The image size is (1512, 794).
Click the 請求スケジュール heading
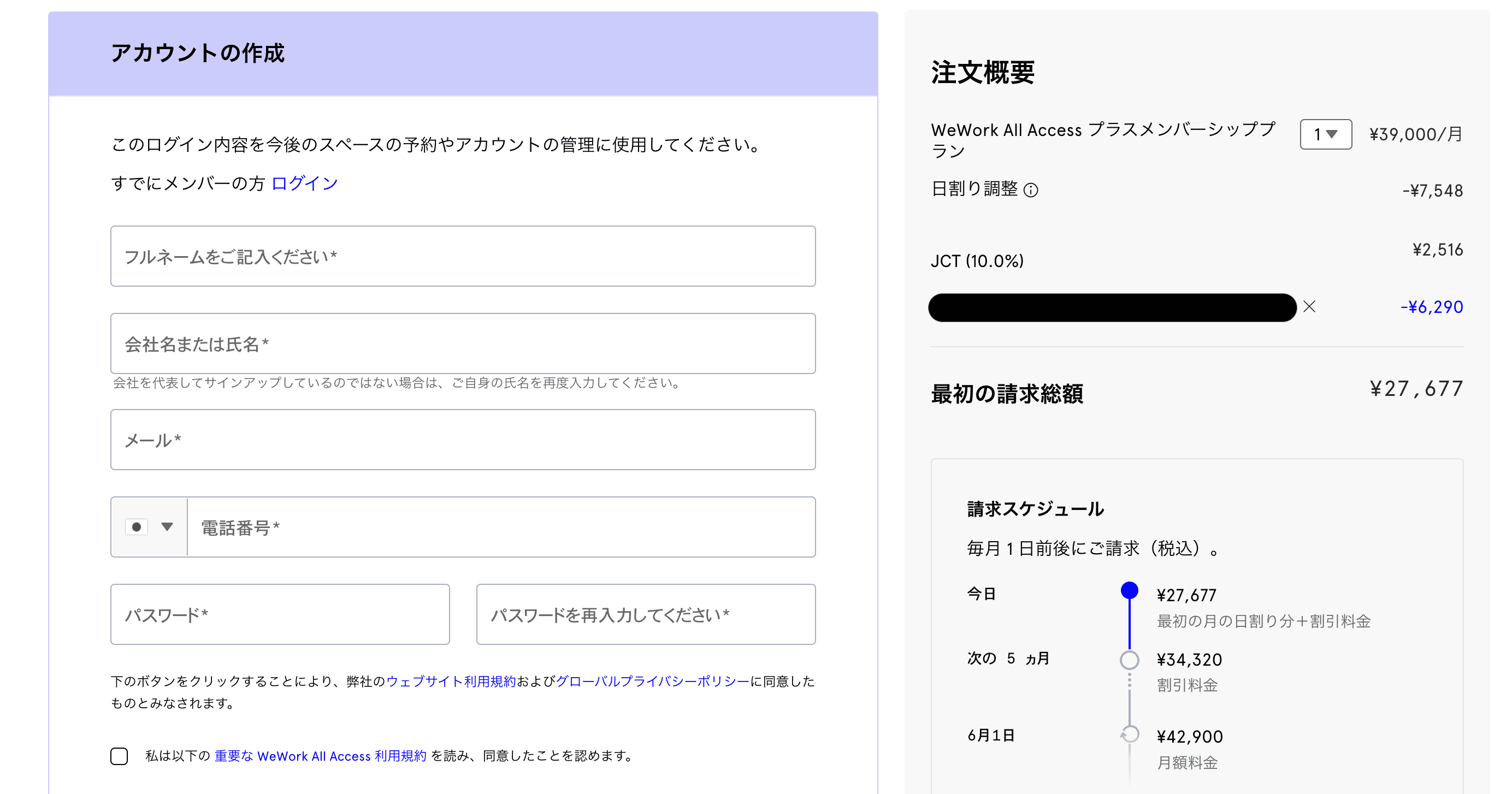click(x=1035, y=509)
